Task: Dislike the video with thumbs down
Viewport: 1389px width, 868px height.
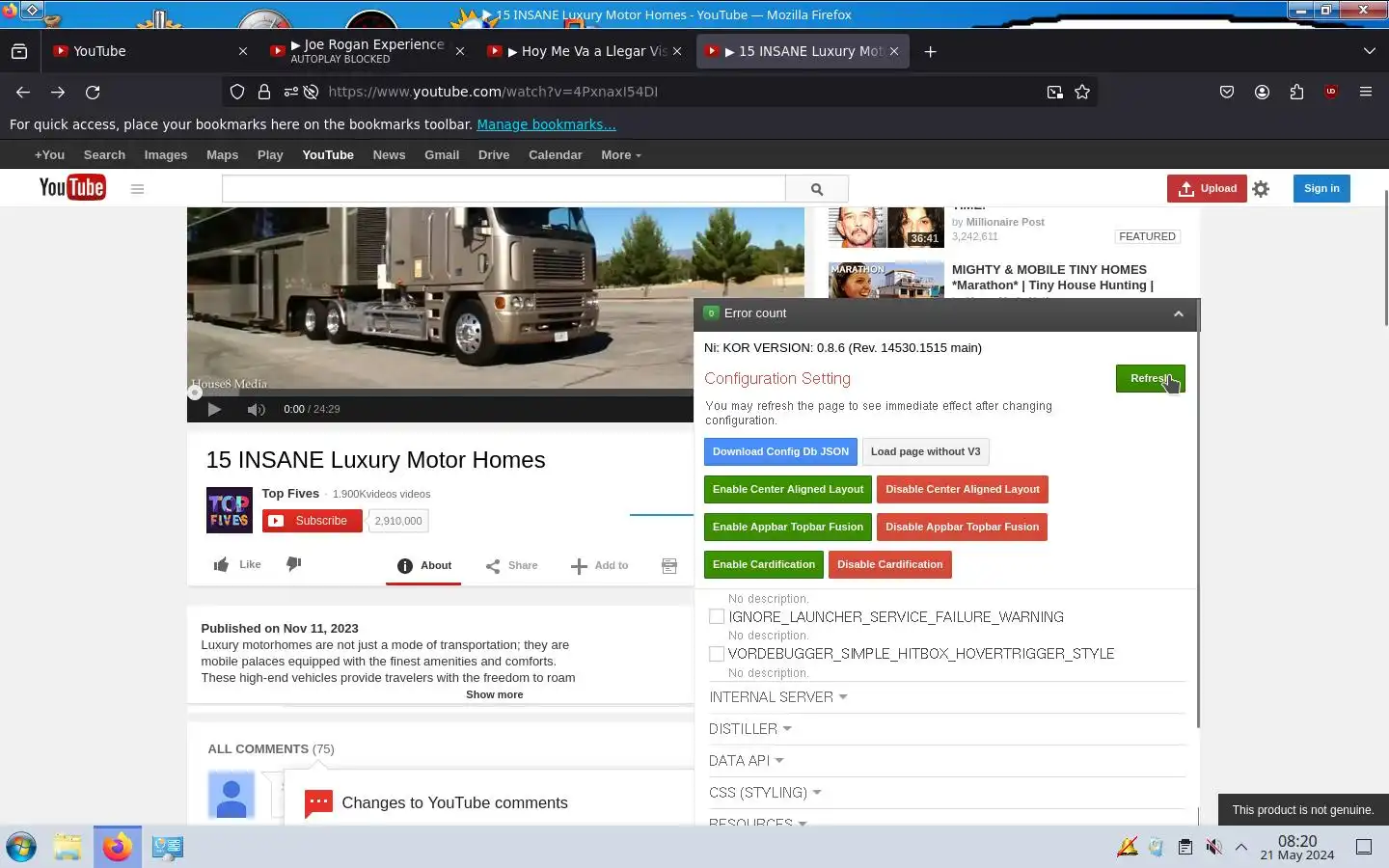Action: pos(294,564)
